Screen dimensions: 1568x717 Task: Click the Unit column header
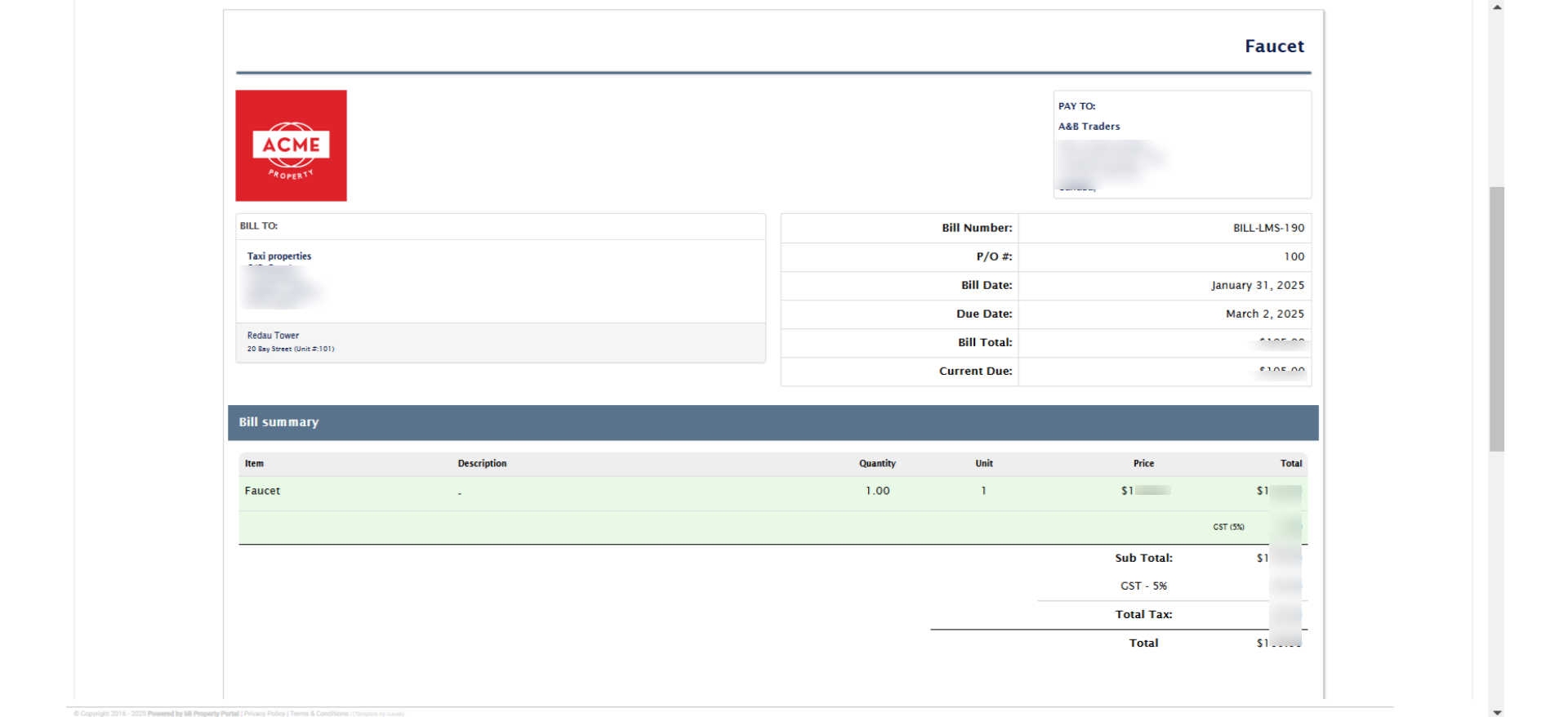[984, 464]
